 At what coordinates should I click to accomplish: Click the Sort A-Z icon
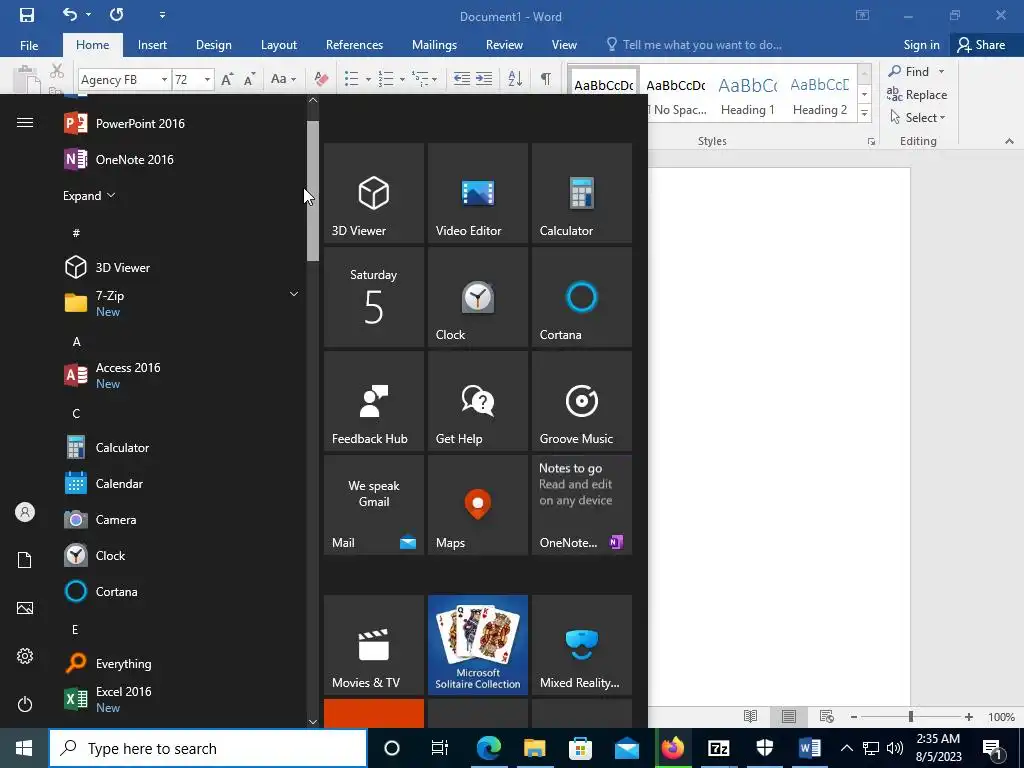[515, 79]
